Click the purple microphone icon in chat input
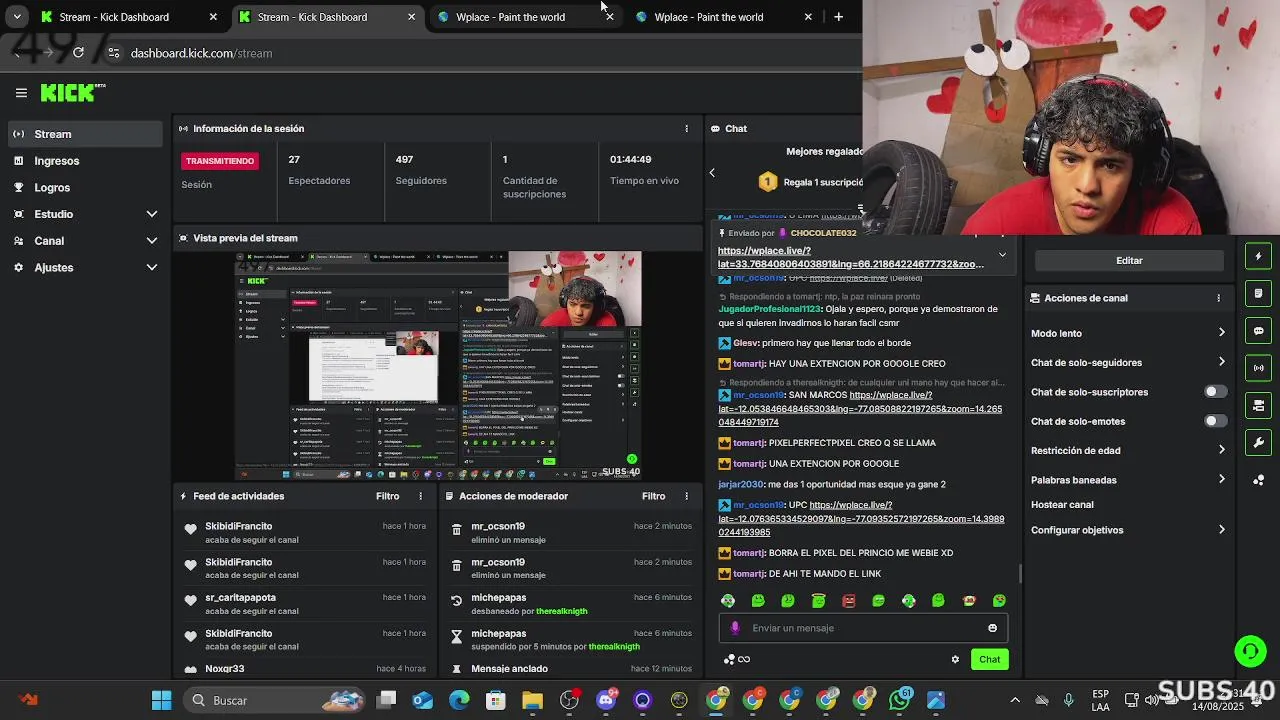1280x720 pixels. pyautogui.click(x=735, y=628)
